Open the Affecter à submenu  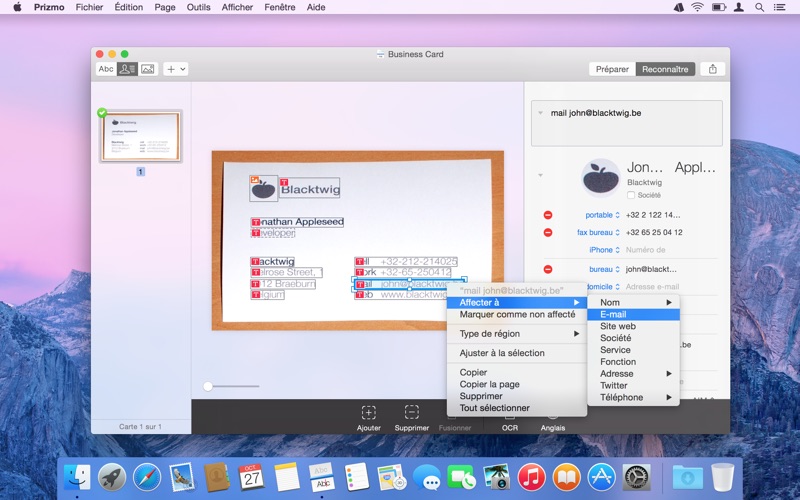click(x=516, y=303)
